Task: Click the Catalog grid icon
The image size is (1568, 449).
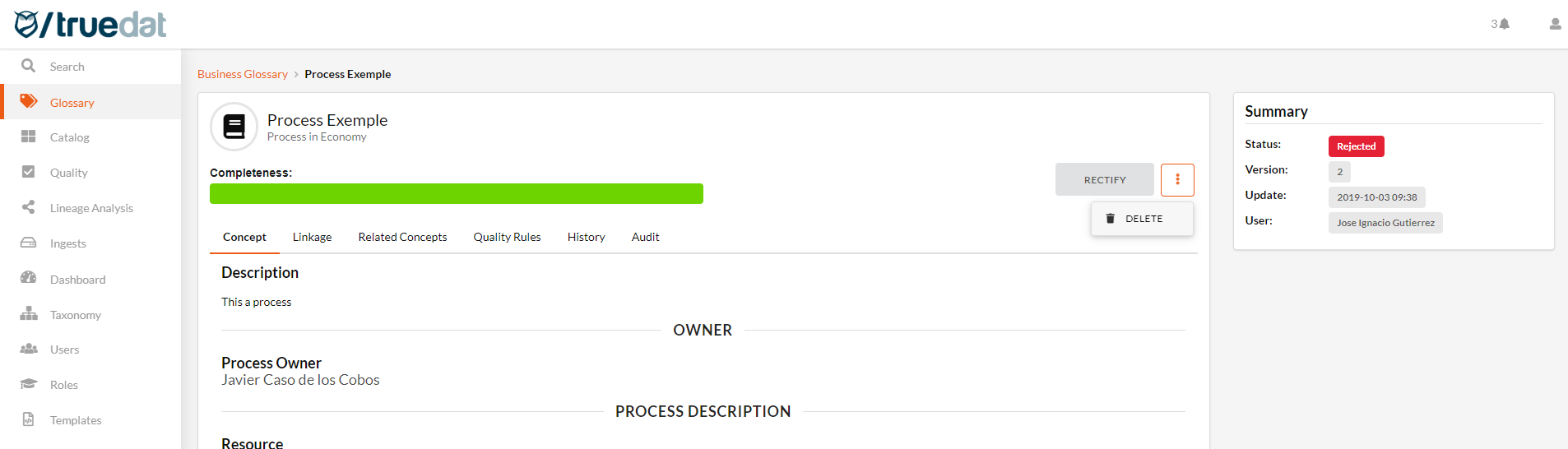Action: [28, 137]
